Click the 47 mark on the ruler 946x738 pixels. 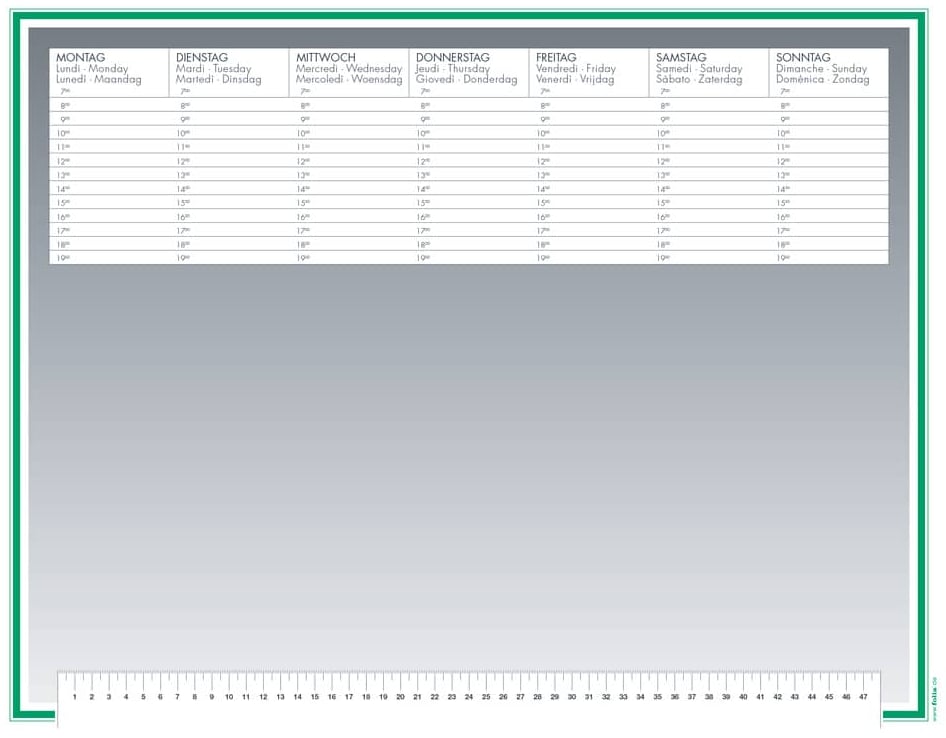point(863,697)
